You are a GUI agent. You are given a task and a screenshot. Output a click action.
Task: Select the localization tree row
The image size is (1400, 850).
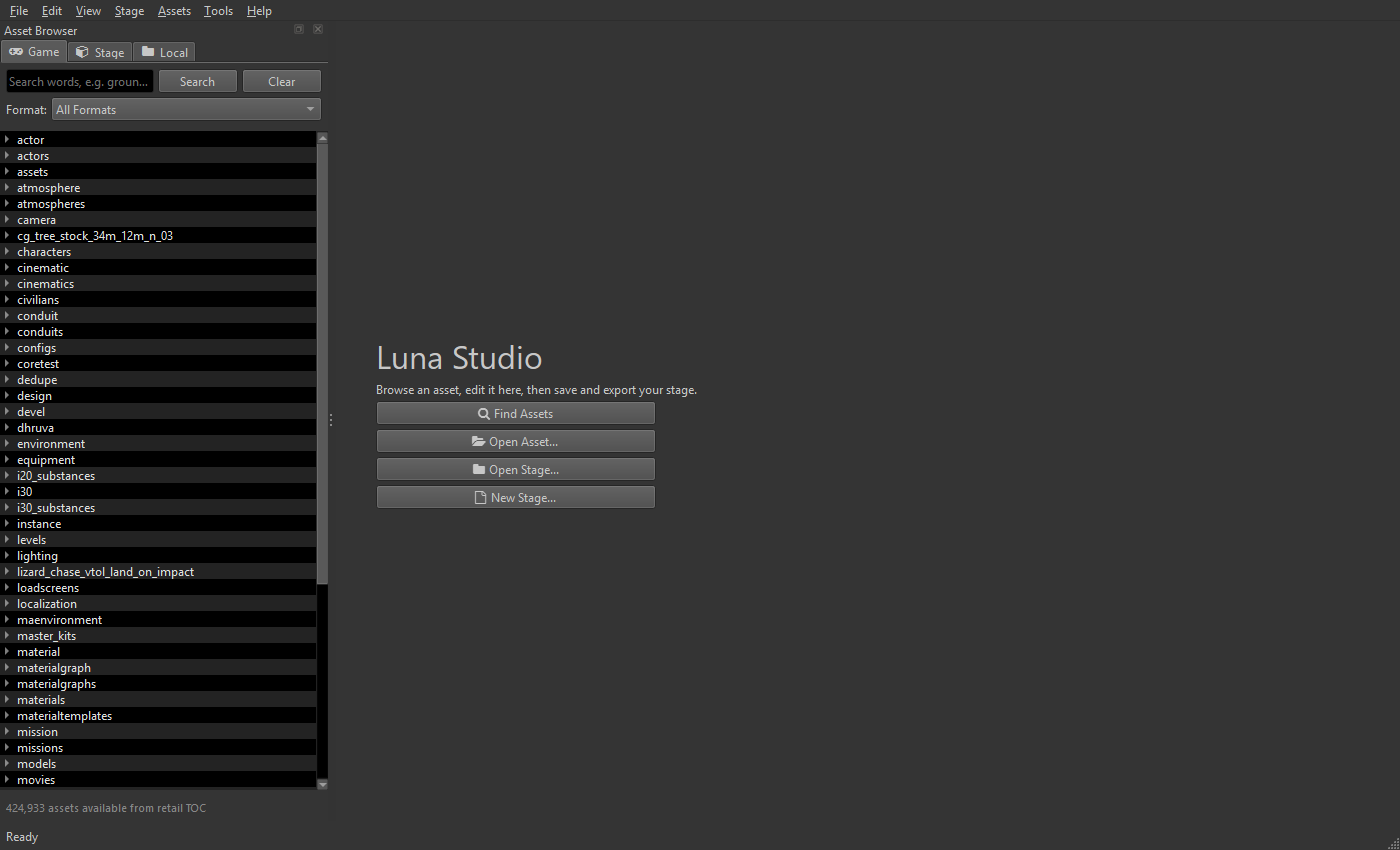coord(158,604)
